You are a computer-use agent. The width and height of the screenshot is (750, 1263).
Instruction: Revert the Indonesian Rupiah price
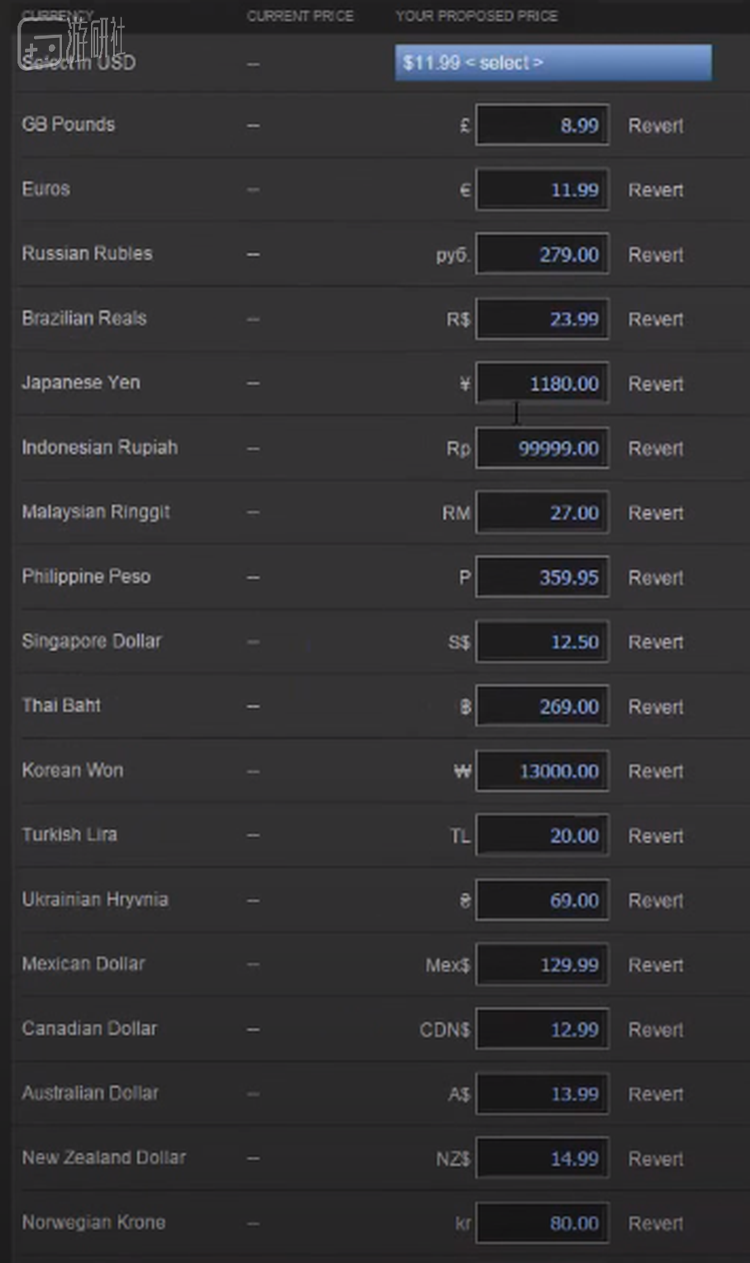[x=656, y=448]
